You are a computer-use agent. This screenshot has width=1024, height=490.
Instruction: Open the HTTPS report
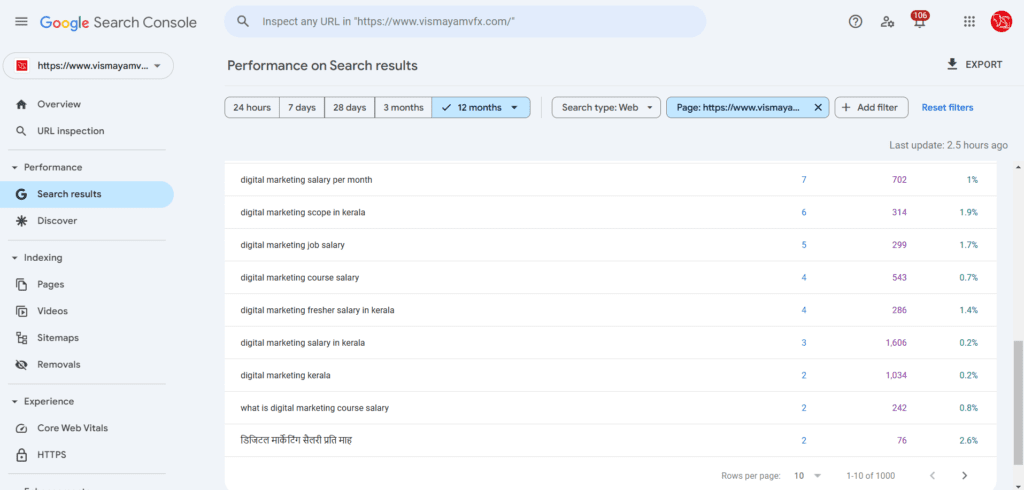click(87, 455)
